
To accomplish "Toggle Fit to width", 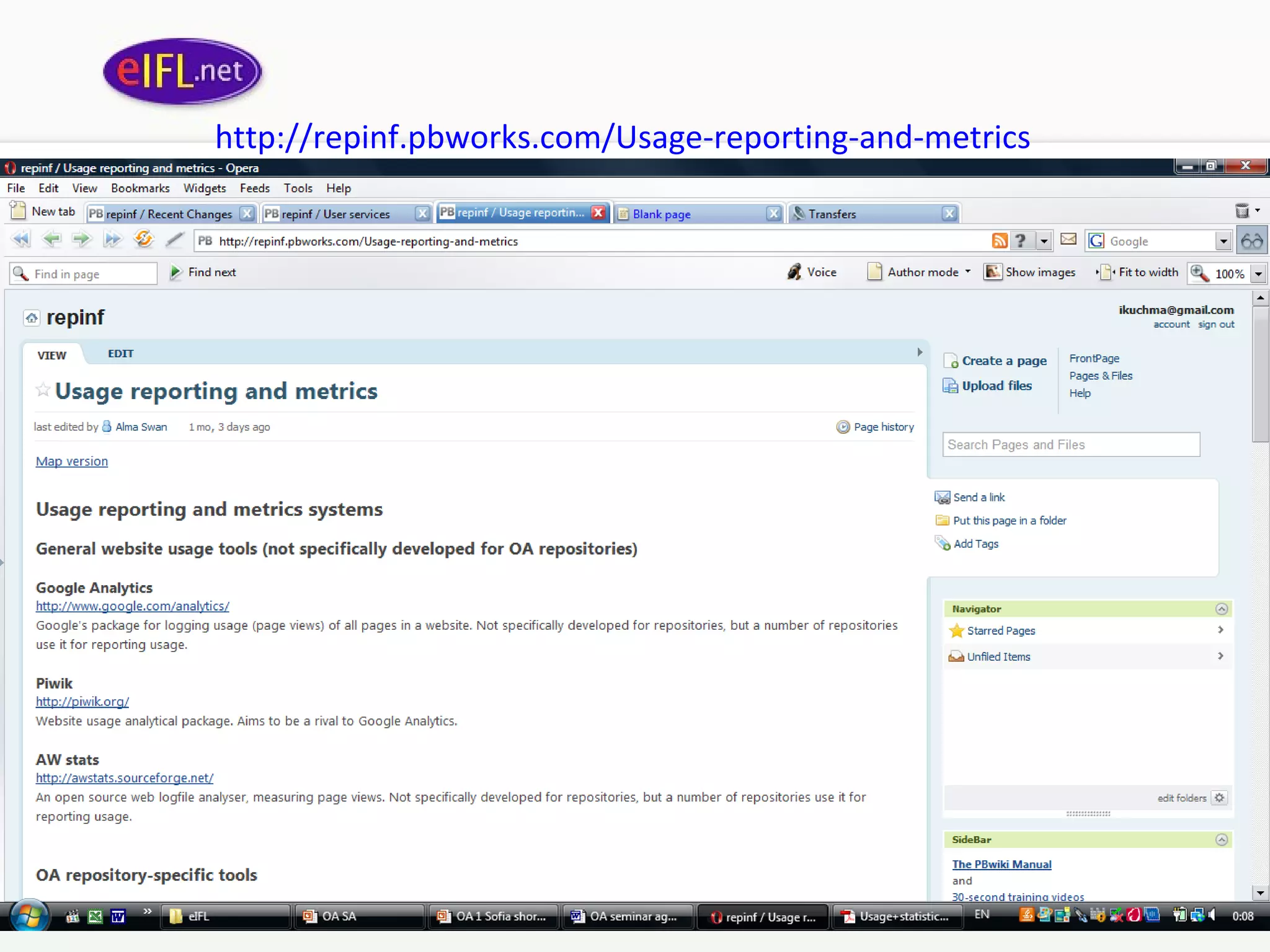I will coord(1137,272).
